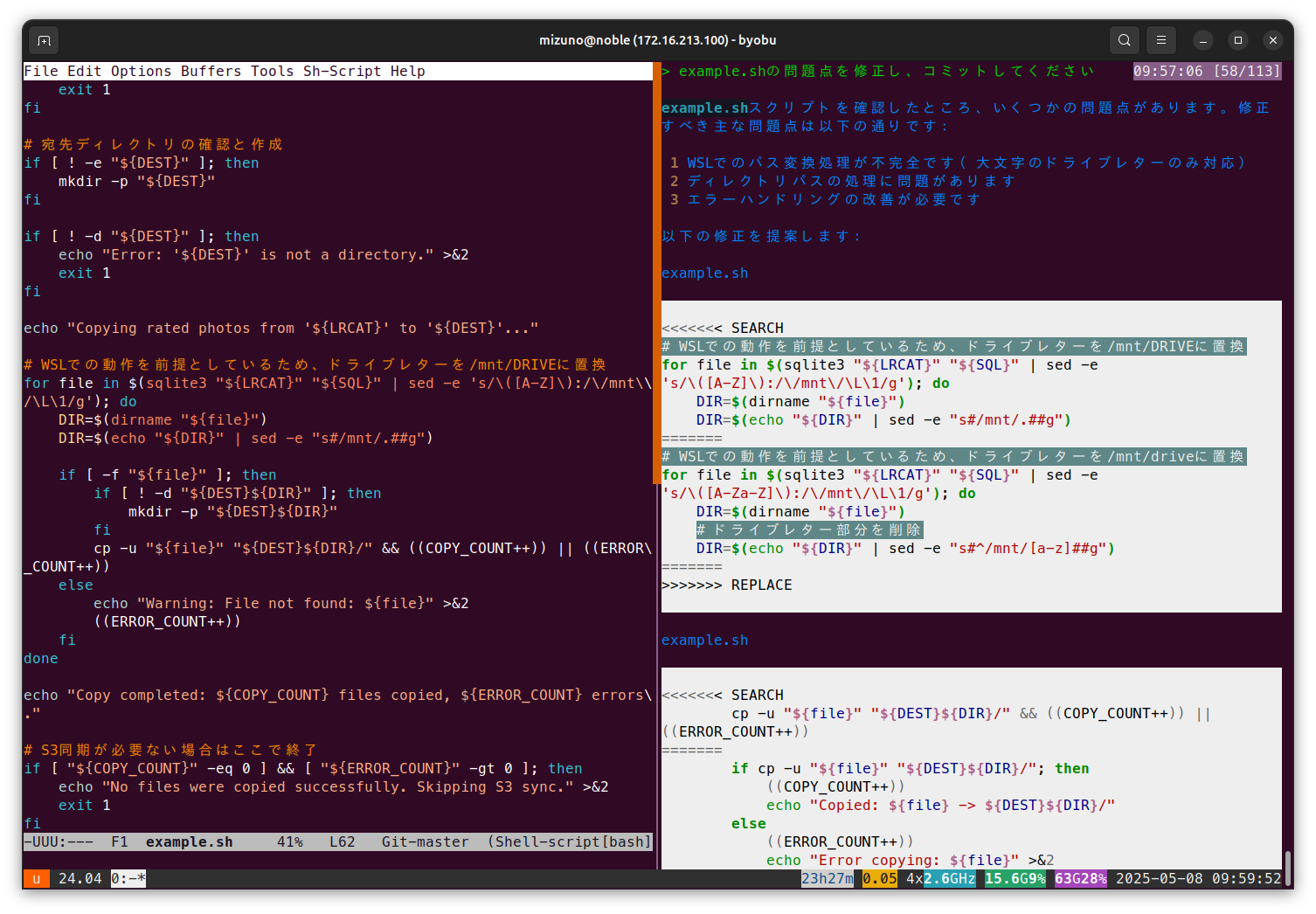The image size is (1316, 914).
Task: Click Git-master in the mode line
Action: point(425,841)
